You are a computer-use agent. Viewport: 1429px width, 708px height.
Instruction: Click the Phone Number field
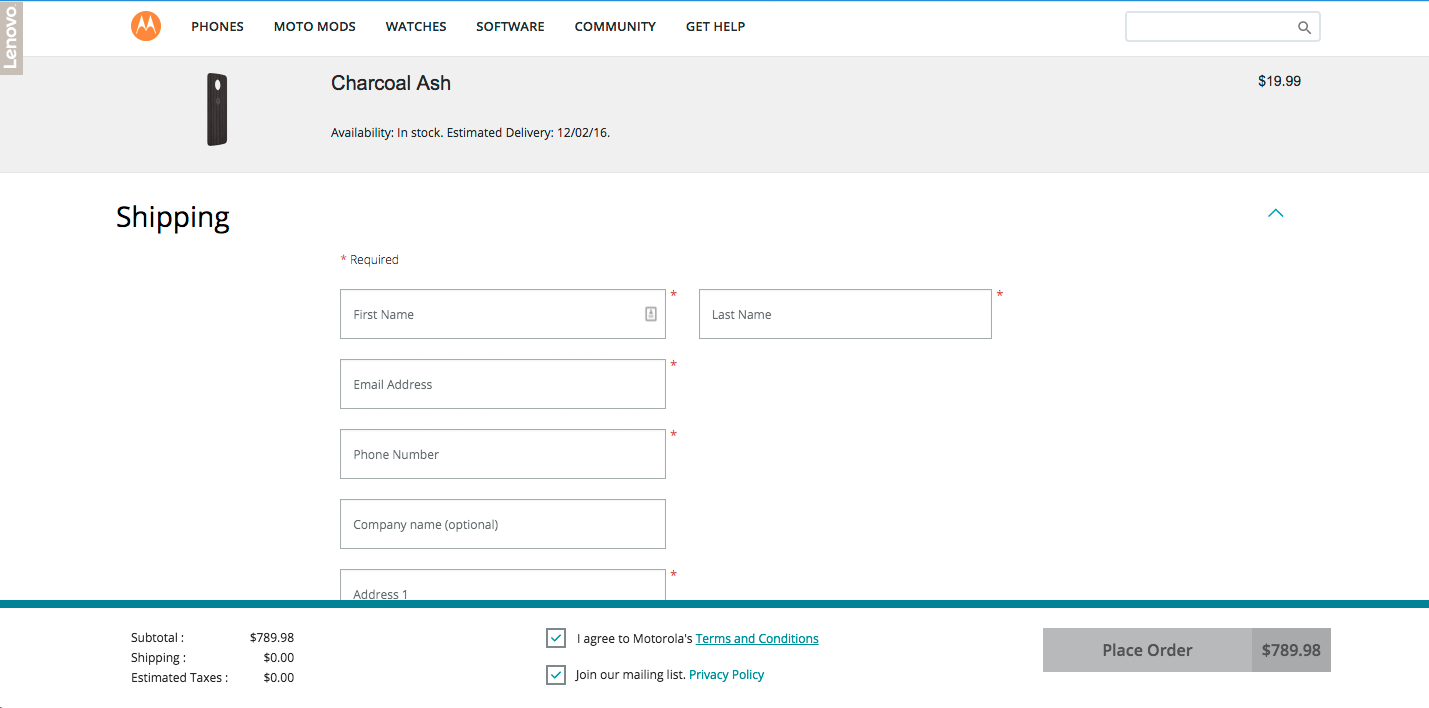(x=503, y=454)
